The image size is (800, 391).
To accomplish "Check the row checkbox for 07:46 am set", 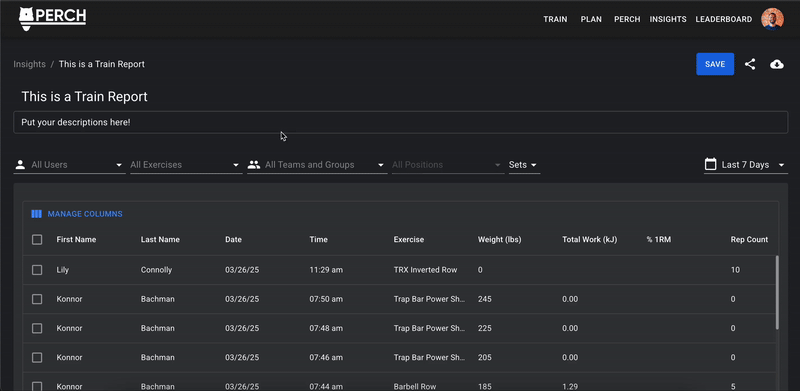I will coord(37,357).
